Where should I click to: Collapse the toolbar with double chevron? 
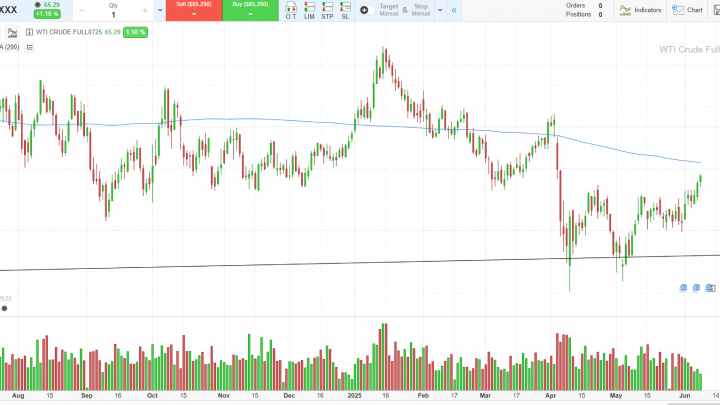455,10
